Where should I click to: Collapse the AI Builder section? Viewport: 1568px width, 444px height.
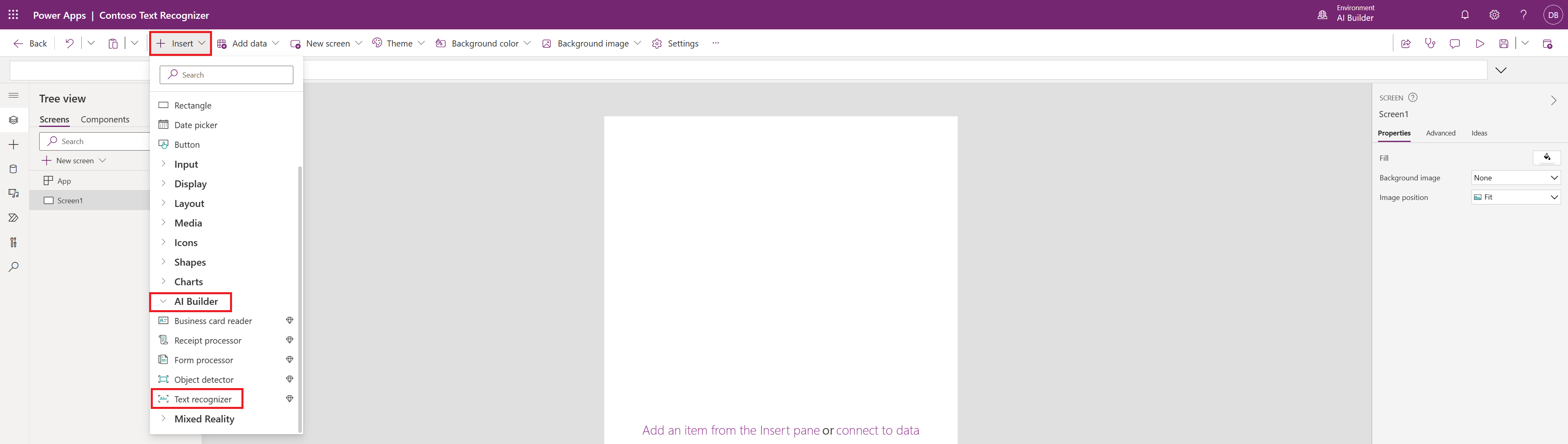point(163,301)
